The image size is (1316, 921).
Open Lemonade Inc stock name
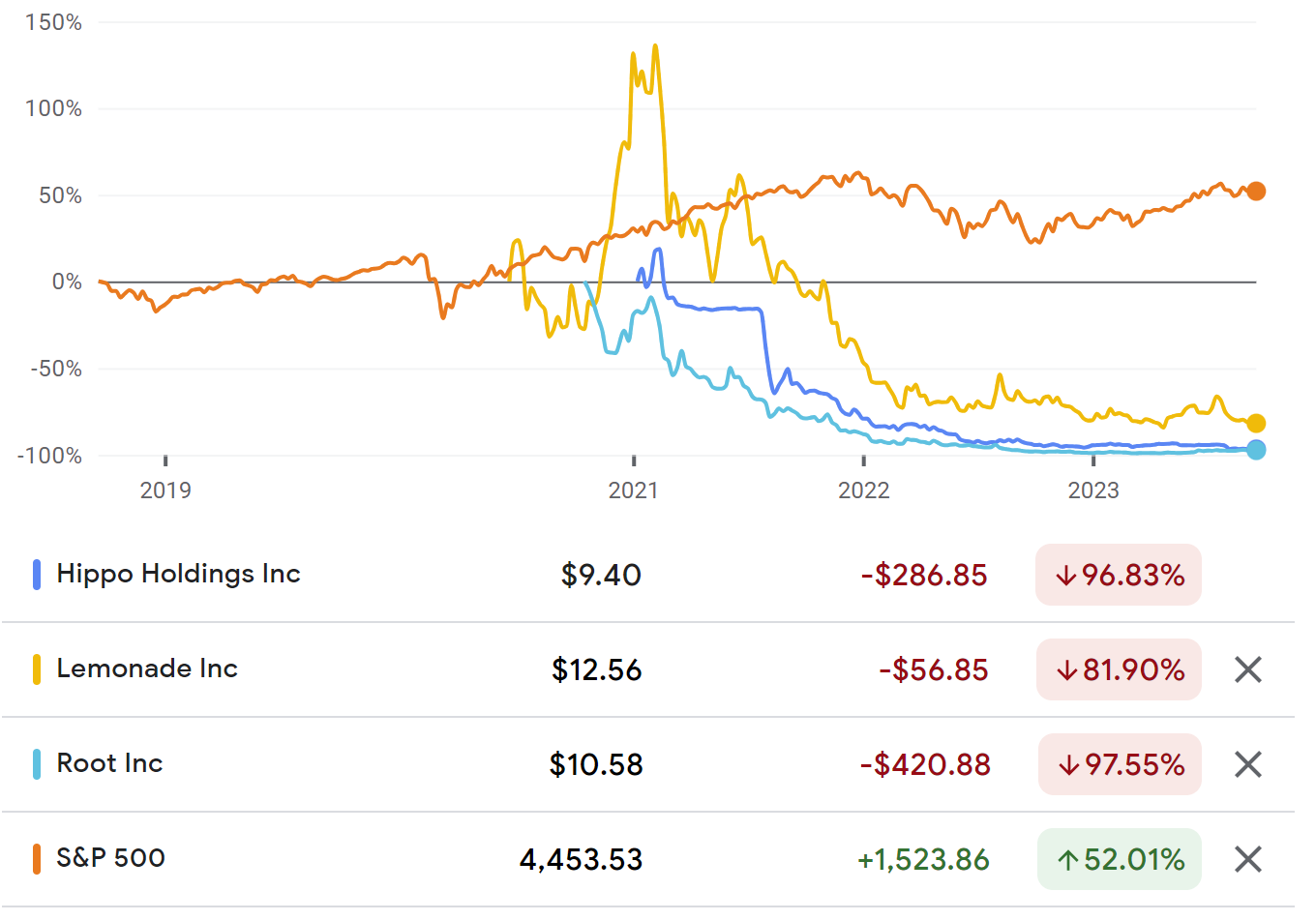tap(147, 668)
